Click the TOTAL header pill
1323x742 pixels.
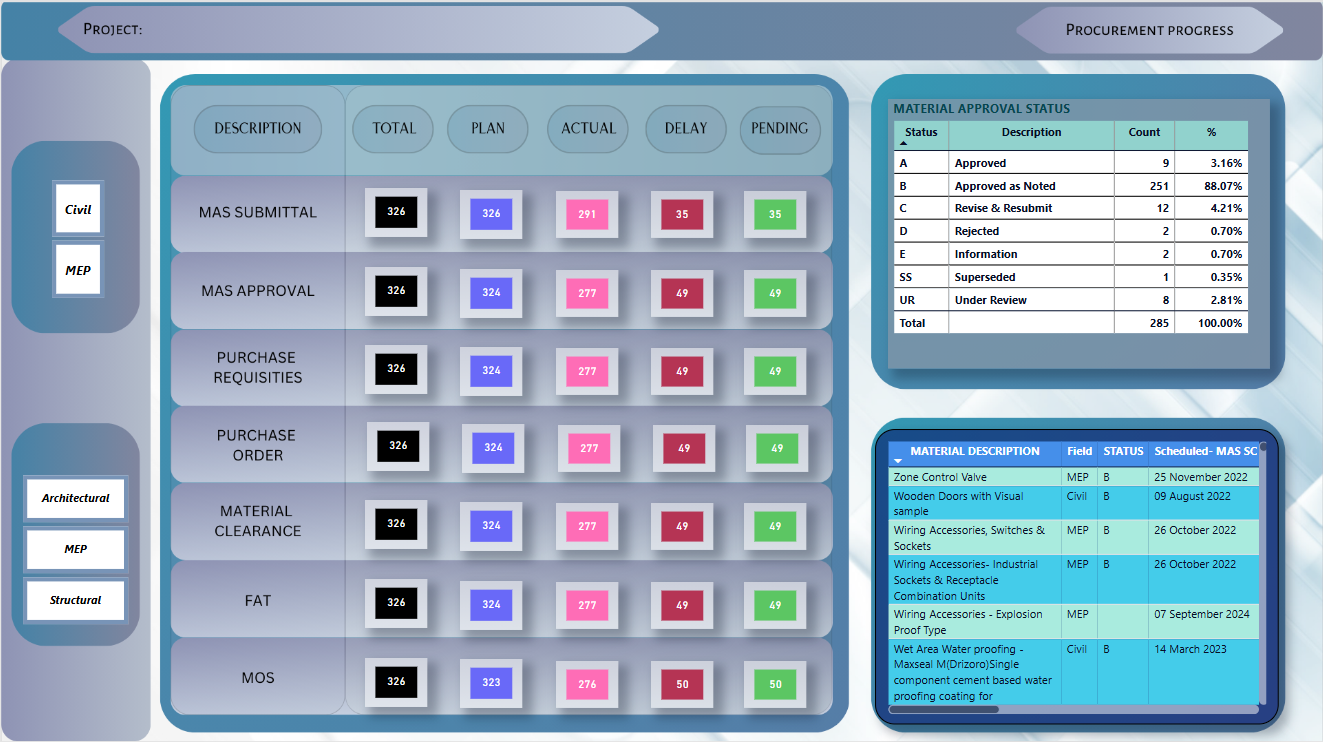coord(394,129)
